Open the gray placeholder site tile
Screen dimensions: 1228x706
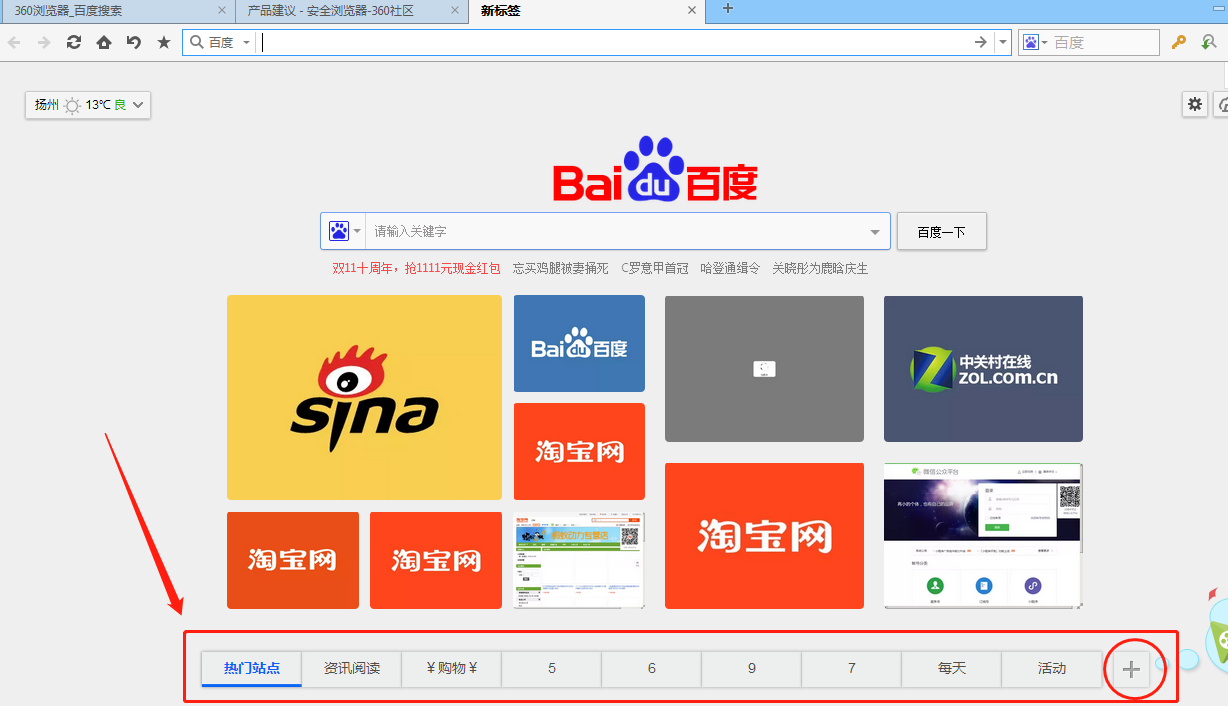click(x=764, y=368)
